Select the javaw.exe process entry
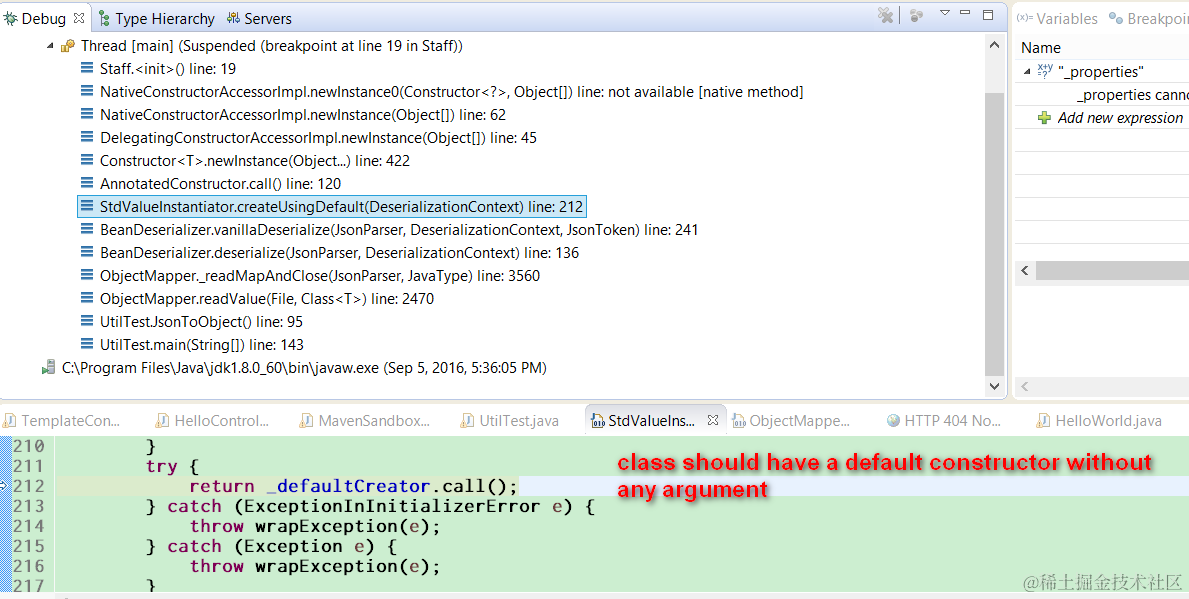Screen dimensions: 1189x599 click(x=294, y=368)
